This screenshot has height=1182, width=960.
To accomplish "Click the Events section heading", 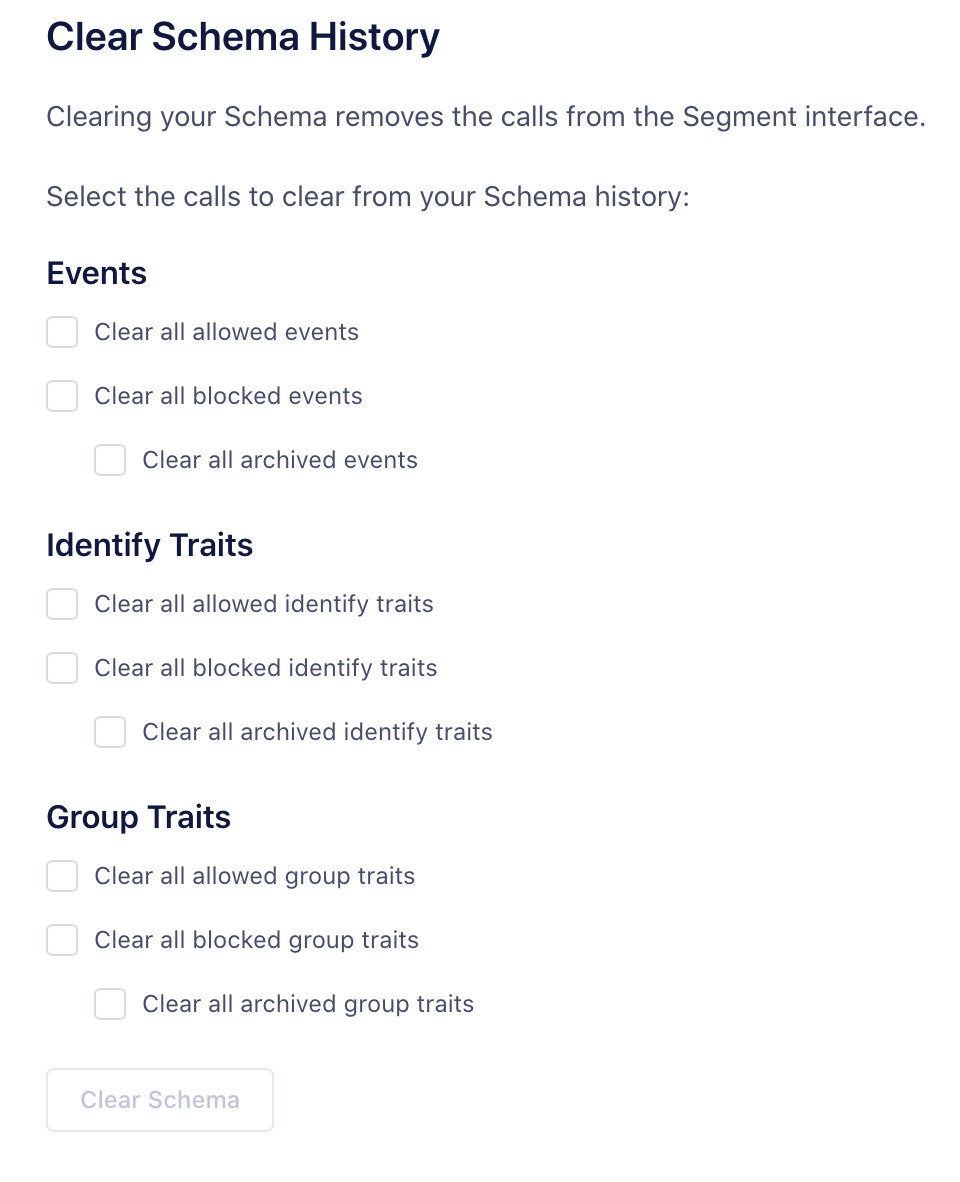I will [96, 273].
